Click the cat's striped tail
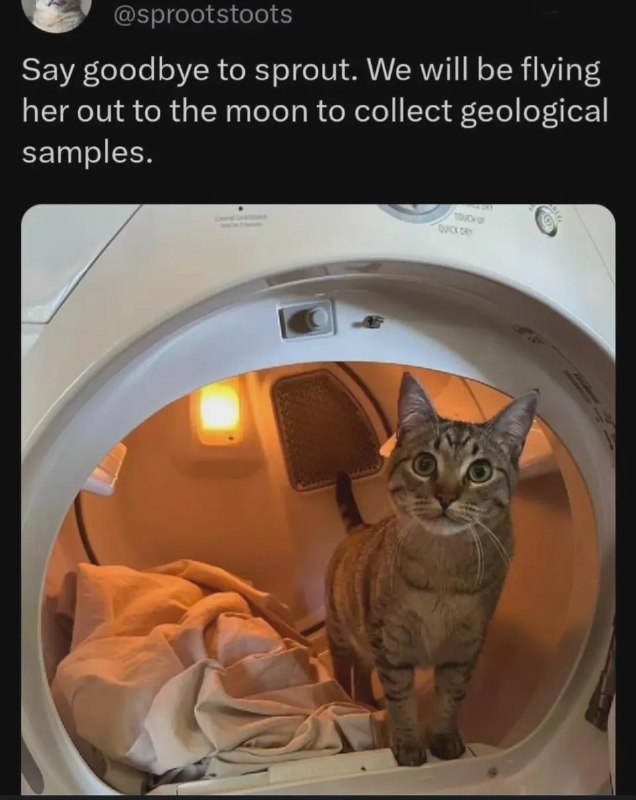The width and height of the screenshot is (636, 800). click(349, 499)
